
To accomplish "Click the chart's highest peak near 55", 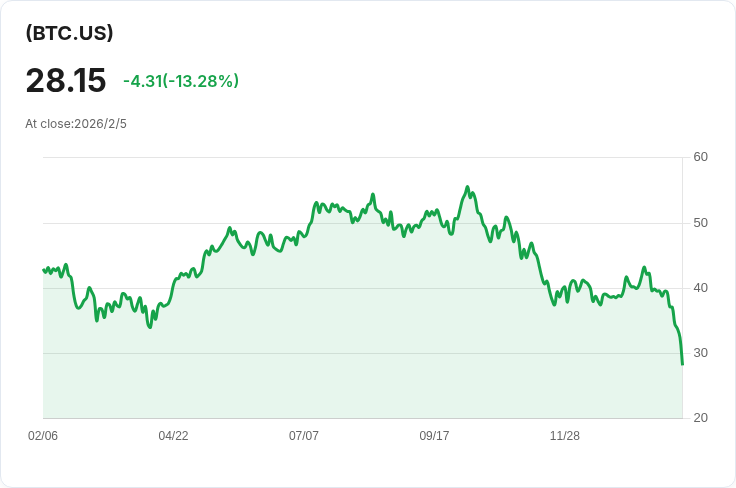I will [467, 187].
